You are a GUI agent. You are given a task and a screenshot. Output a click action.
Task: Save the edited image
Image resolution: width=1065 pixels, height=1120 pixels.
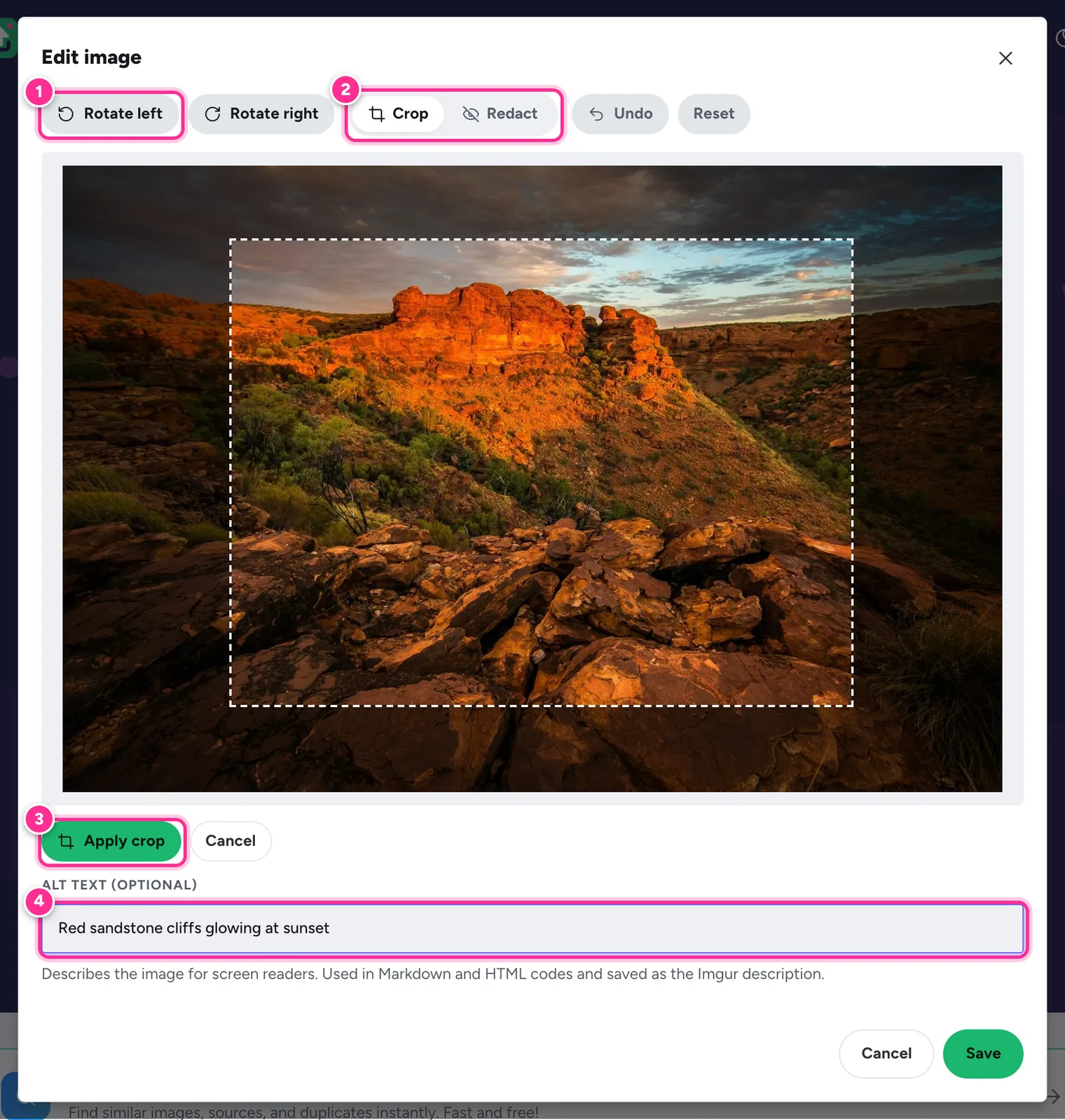[983, 1053]
